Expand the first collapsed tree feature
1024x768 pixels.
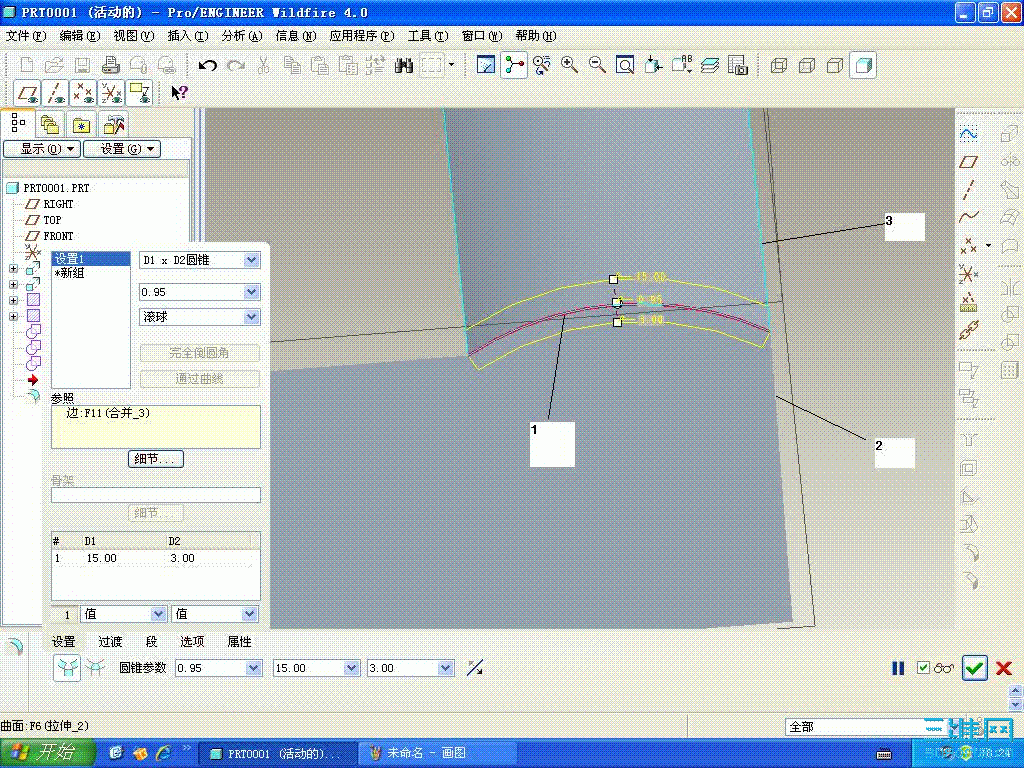(13, 268)
